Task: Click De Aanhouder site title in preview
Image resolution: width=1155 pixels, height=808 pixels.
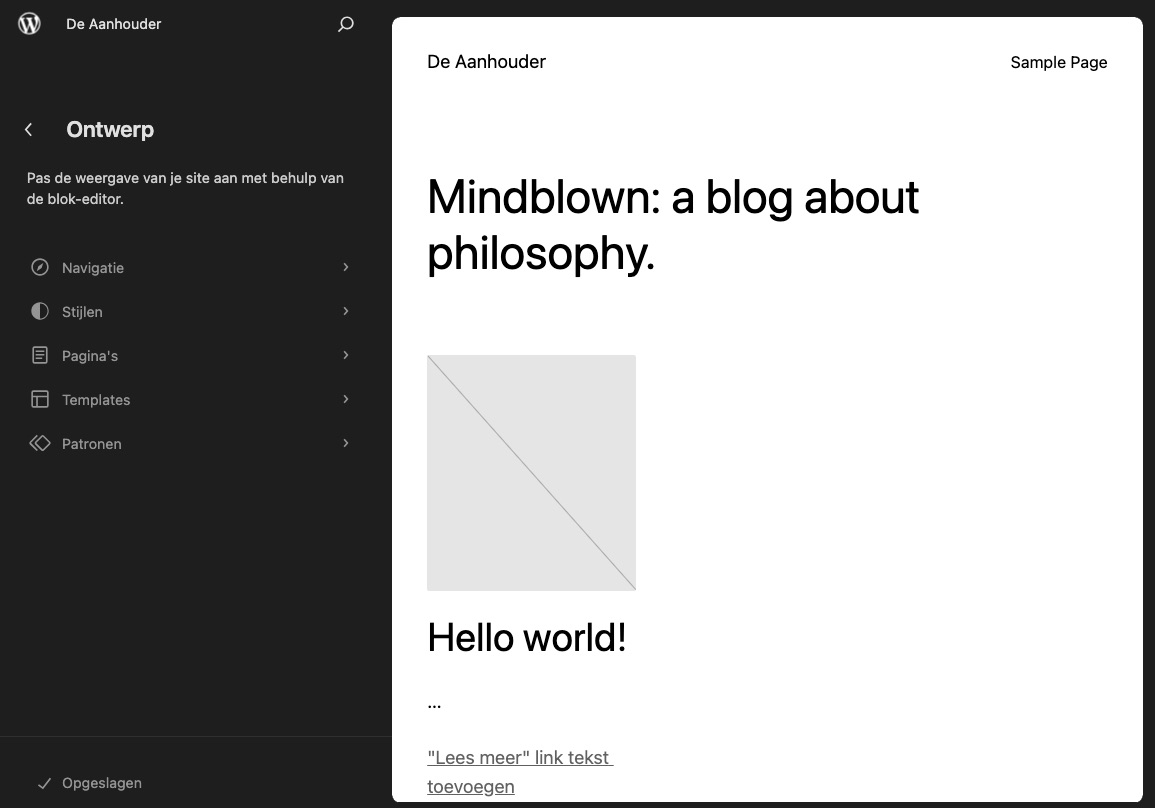Action: pyautogui.click(x=486, y=61)
